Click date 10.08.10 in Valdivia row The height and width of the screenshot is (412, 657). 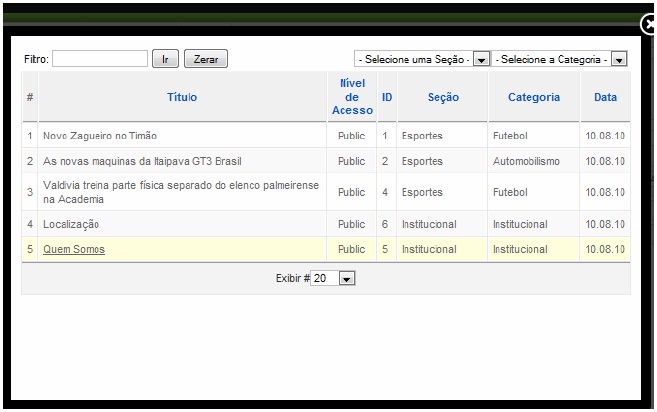click(605, 192)
